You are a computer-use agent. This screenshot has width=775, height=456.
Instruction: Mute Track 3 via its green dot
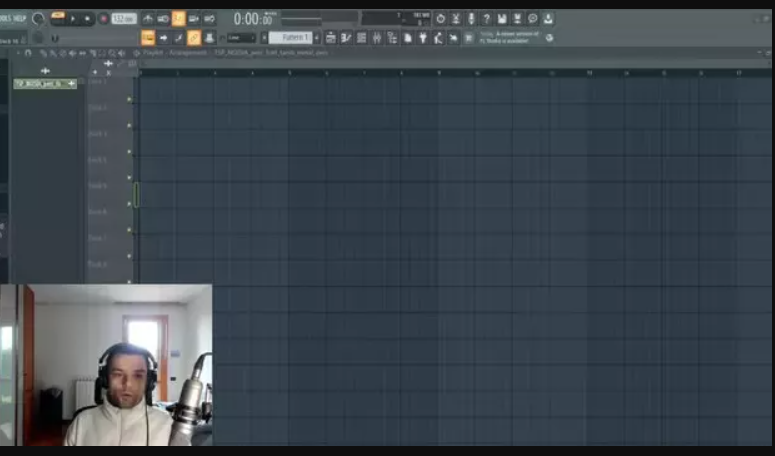(x=129, y=152)
